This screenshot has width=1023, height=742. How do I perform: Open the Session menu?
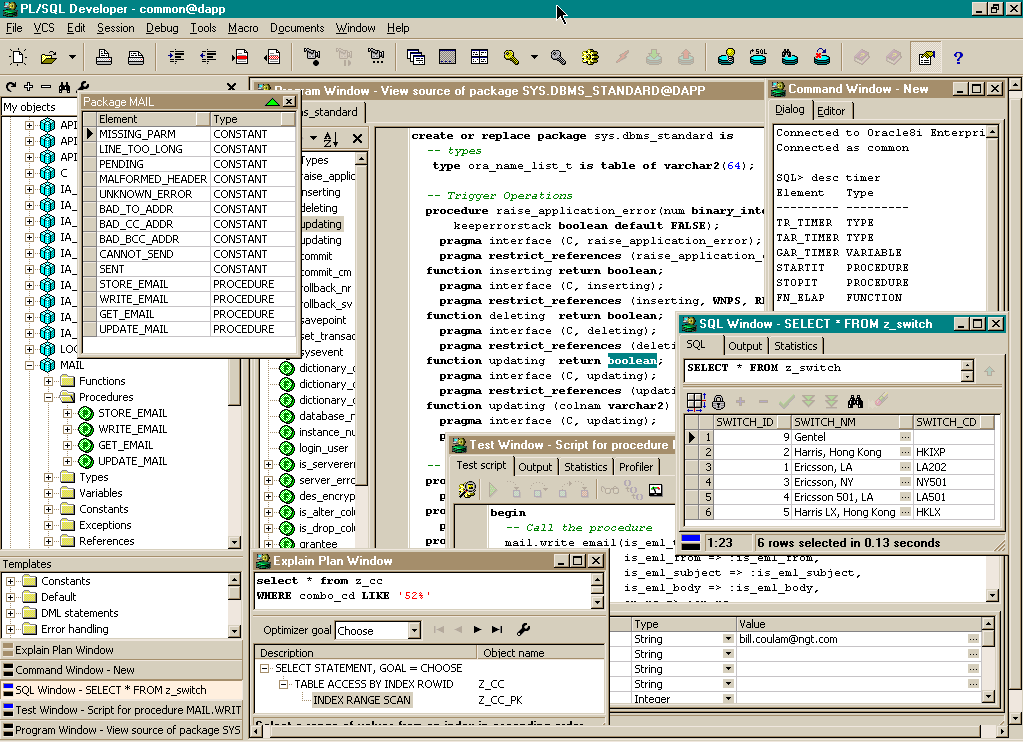115,28
